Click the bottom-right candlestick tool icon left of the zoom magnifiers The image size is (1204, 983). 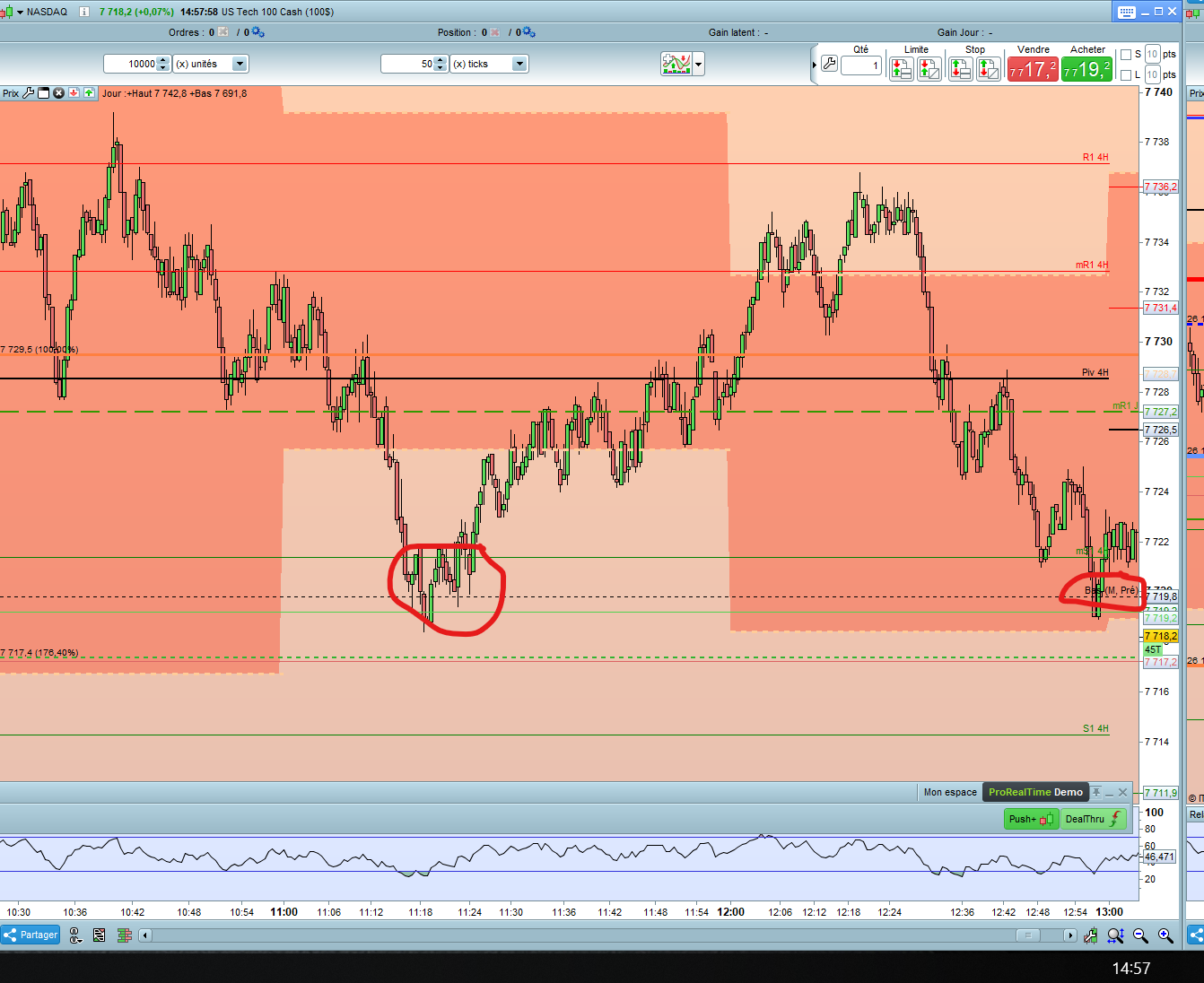[x=1090, y=935]
